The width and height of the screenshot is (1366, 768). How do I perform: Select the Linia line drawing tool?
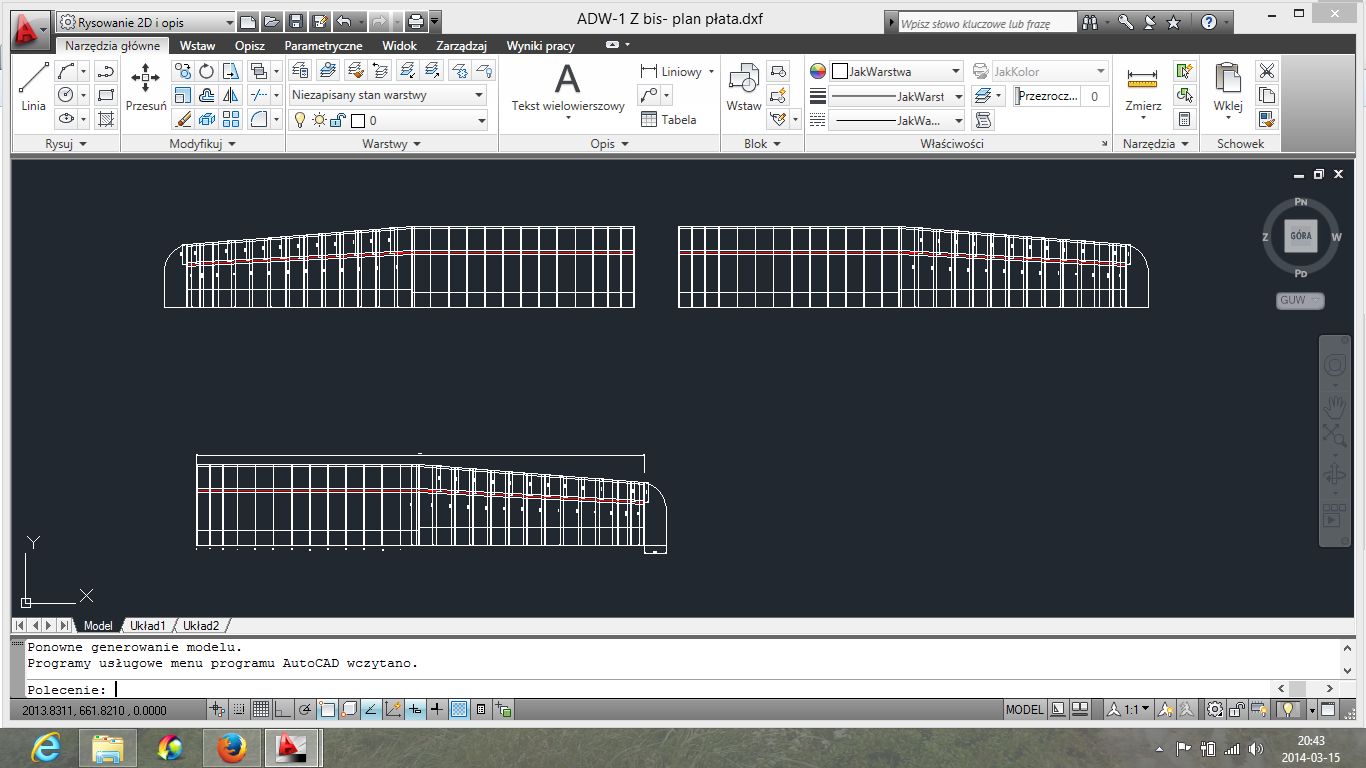pyautogui.click(x=33, y=86)
